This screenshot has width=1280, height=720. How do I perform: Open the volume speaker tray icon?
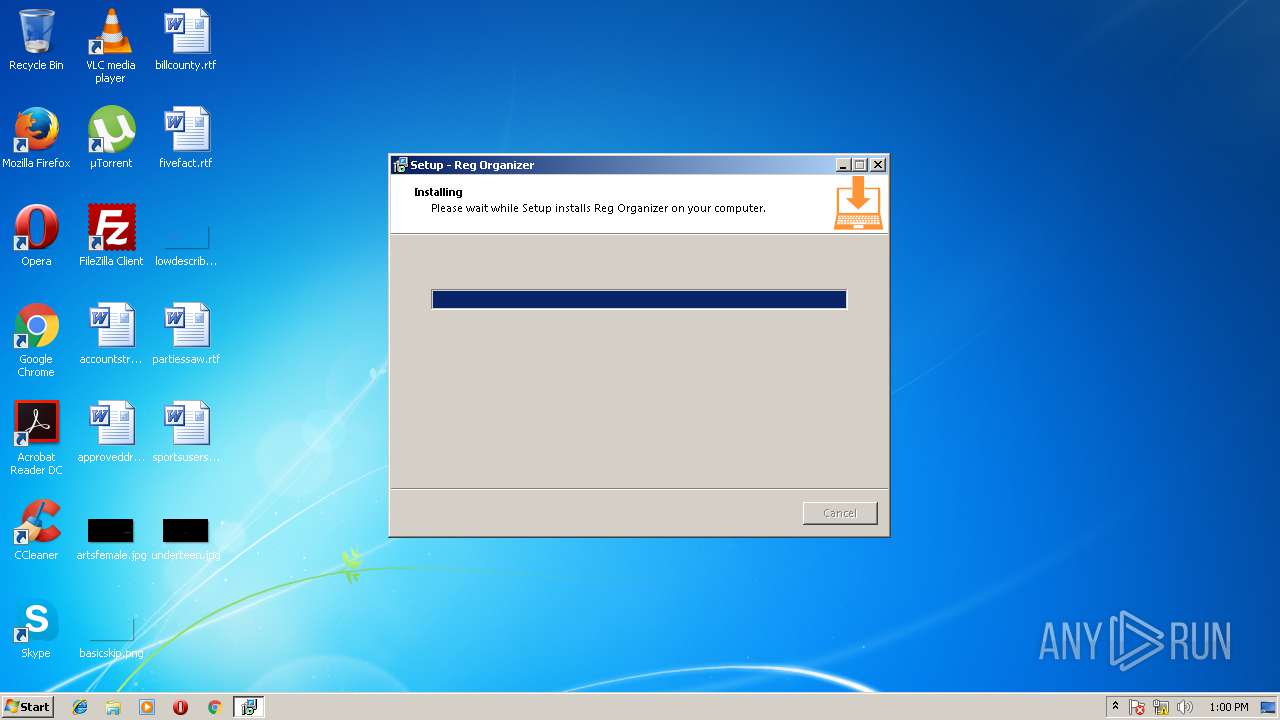tap(1185, 707)
